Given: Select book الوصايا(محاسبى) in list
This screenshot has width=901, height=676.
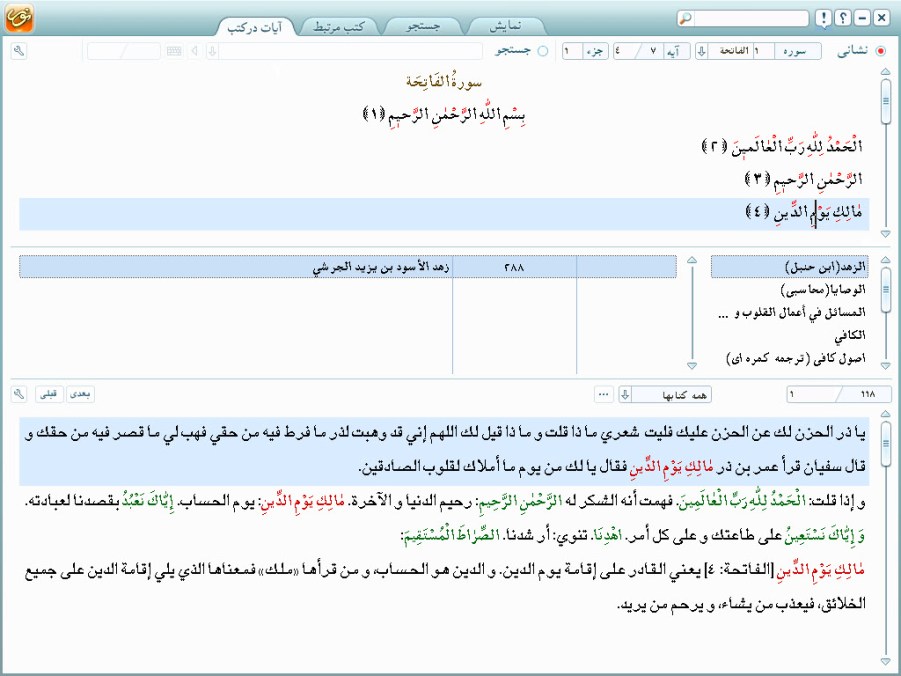Looking at the screenshot, I should 789,290.
